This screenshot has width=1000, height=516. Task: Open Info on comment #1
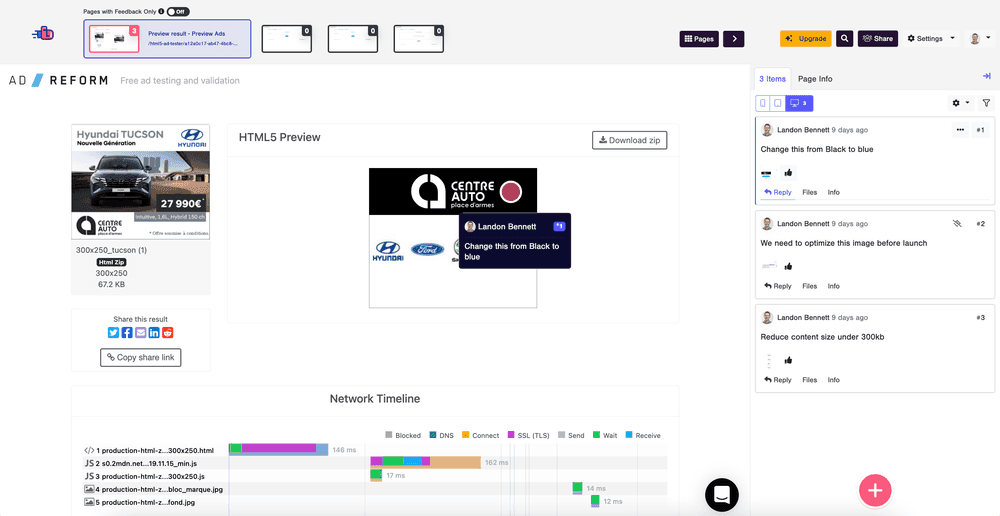834,192
